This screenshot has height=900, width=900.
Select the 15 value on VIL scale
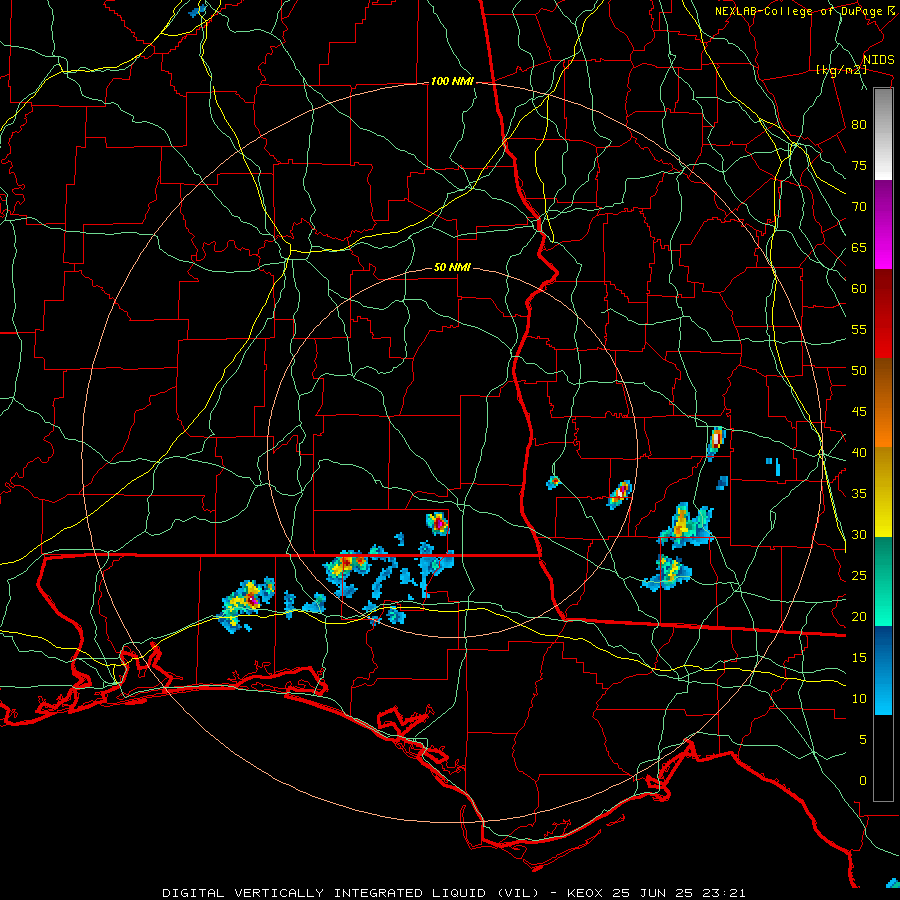pos(859,658)
